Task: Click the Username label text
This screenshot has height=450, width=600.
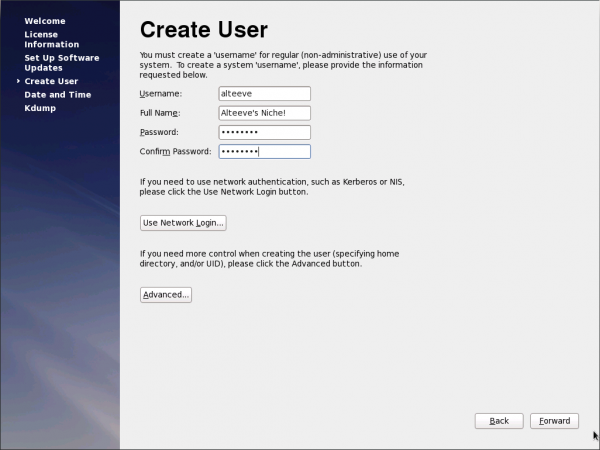Action: coord(162,93)
